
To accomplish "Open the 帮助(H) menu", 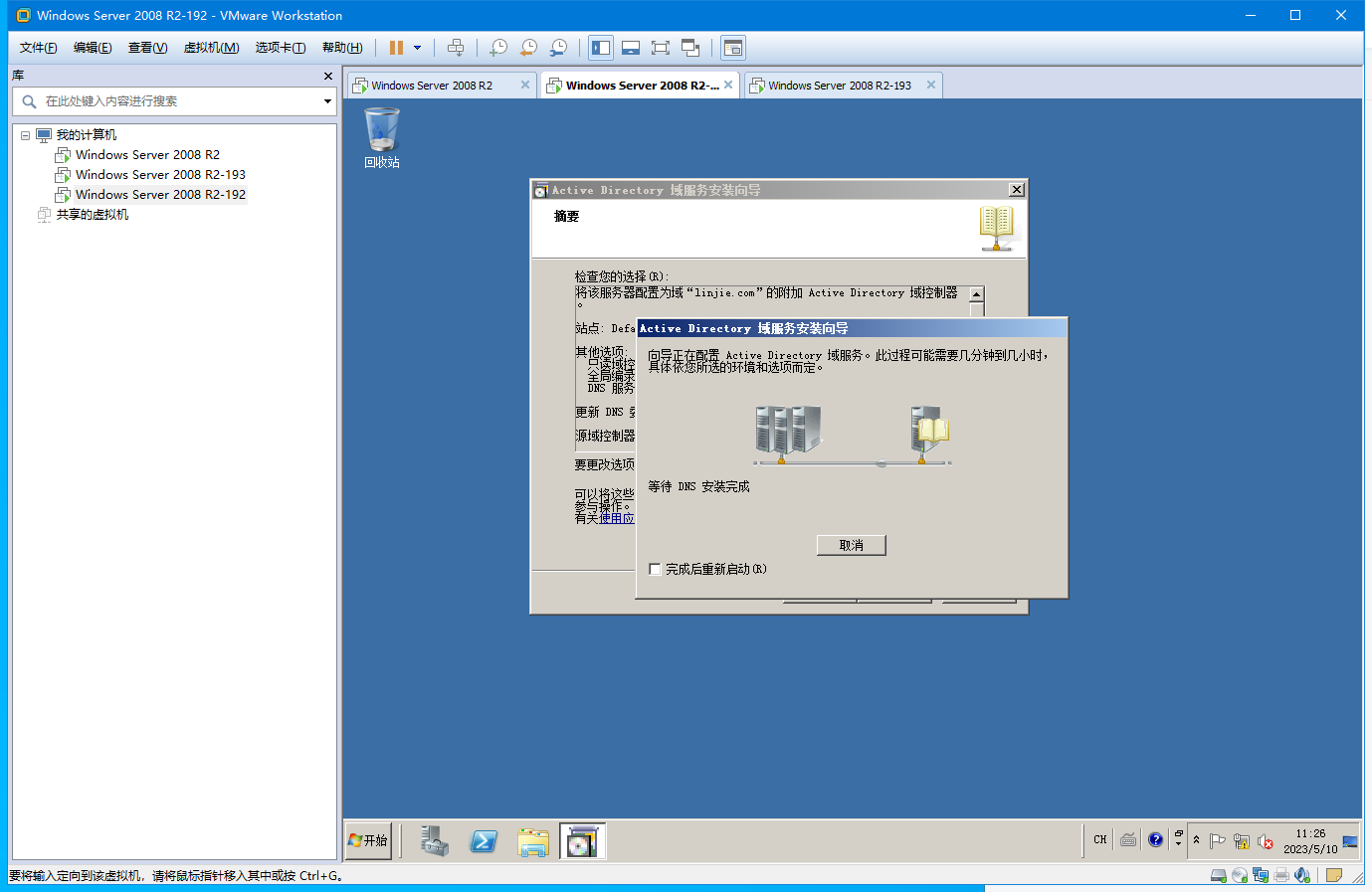I will [342, 48].
